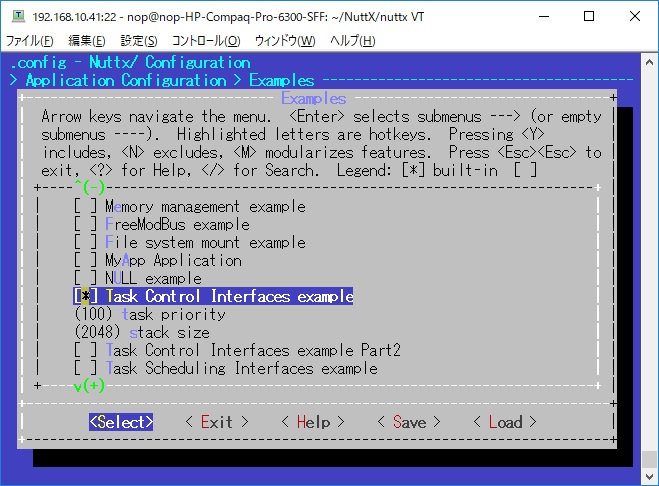The height and width of the screenshot is (486, 659).
Task: Click the Memory management example label
Action: [x=206, y=206]
